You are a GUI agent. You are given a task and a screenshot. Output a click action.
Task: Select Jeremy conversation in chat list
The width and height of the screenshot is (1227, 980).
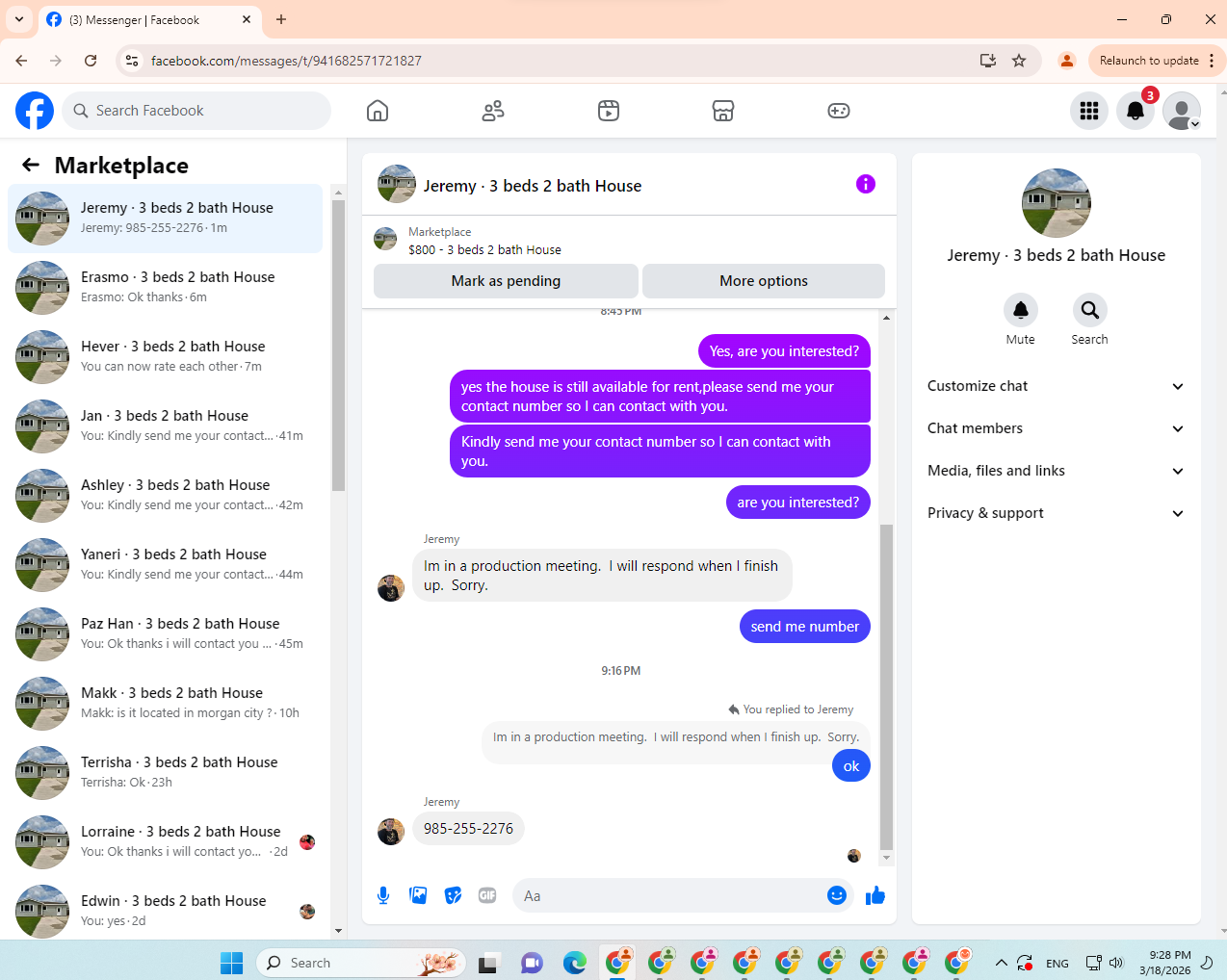[166, 219]
